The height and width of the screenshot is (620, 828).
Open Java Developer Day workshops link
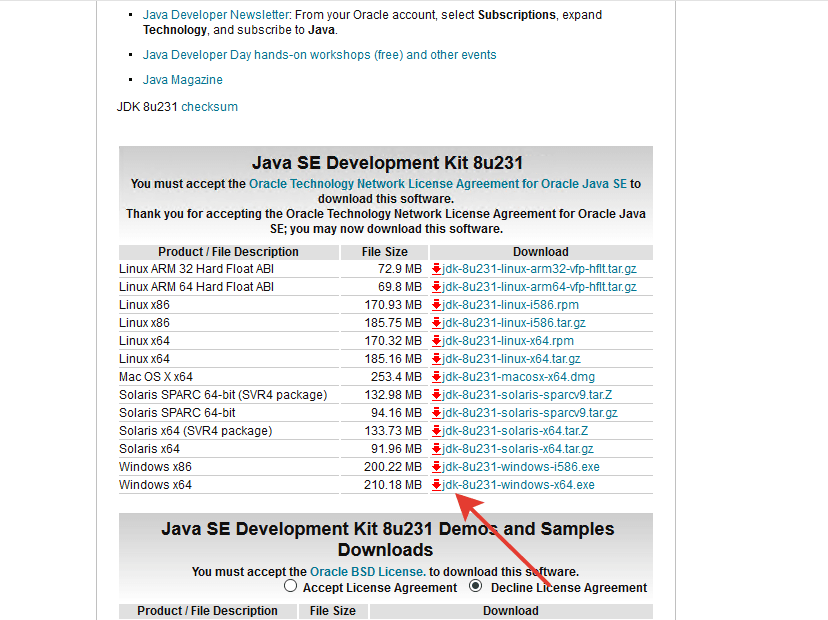319,55
